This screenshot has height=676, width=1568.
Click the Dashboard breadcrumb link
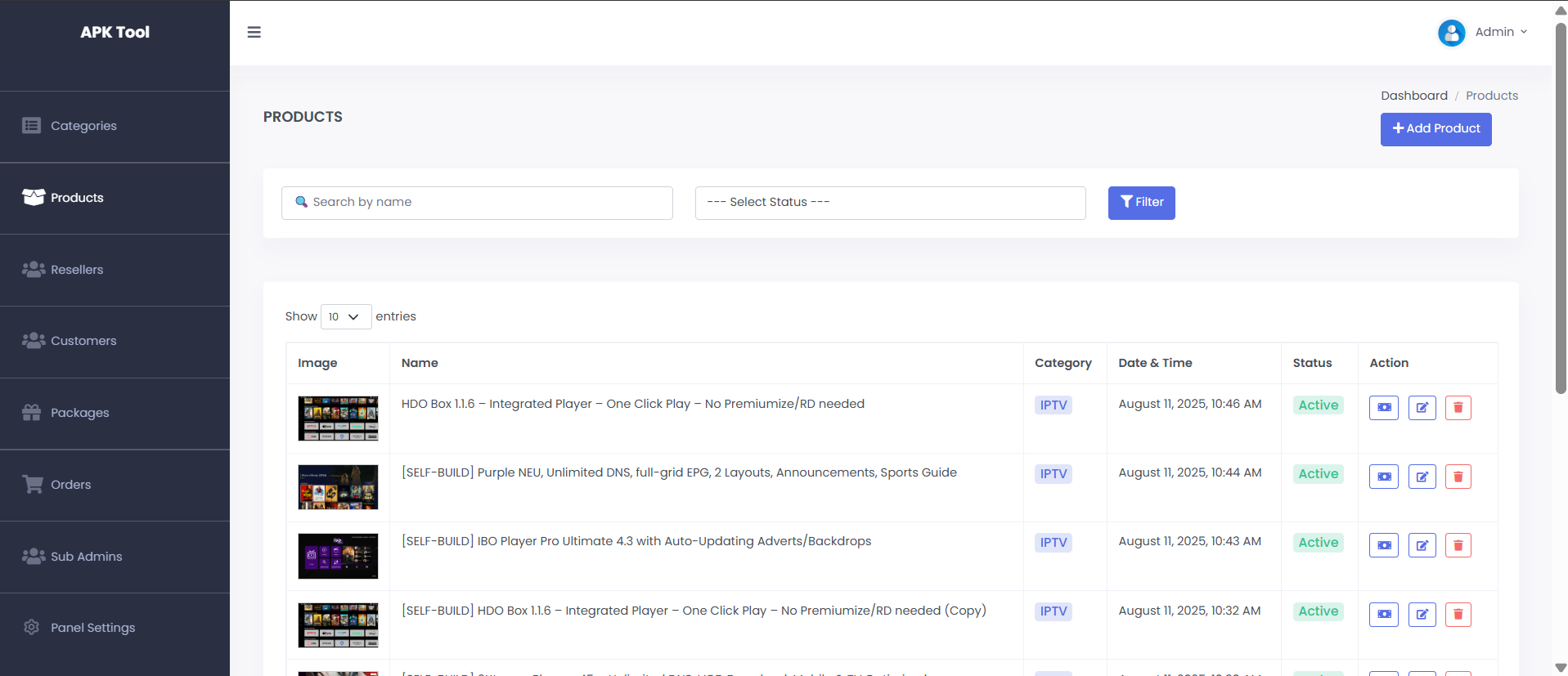[x=1413, y=96]
